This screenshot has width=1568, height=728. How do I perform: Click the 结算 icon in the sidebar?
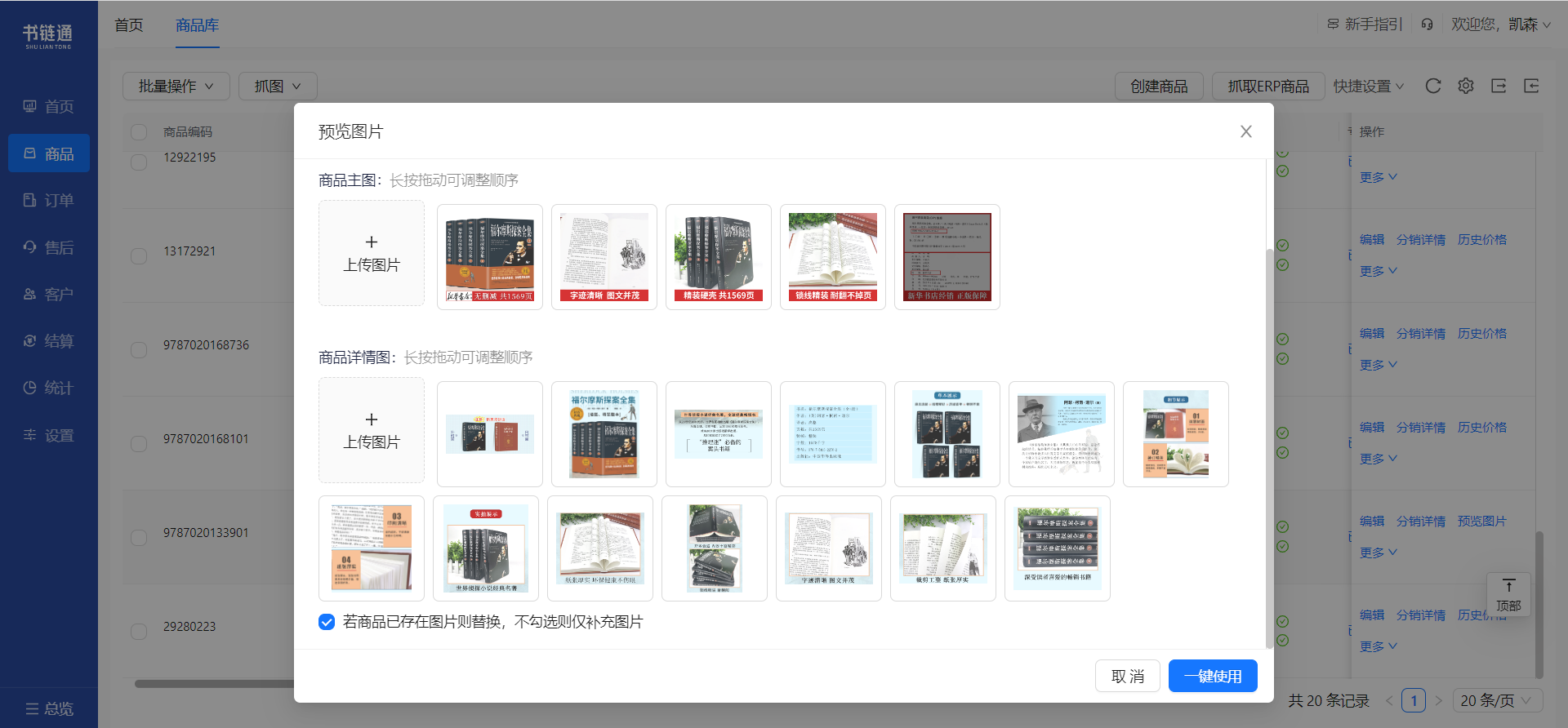(30, 340)
